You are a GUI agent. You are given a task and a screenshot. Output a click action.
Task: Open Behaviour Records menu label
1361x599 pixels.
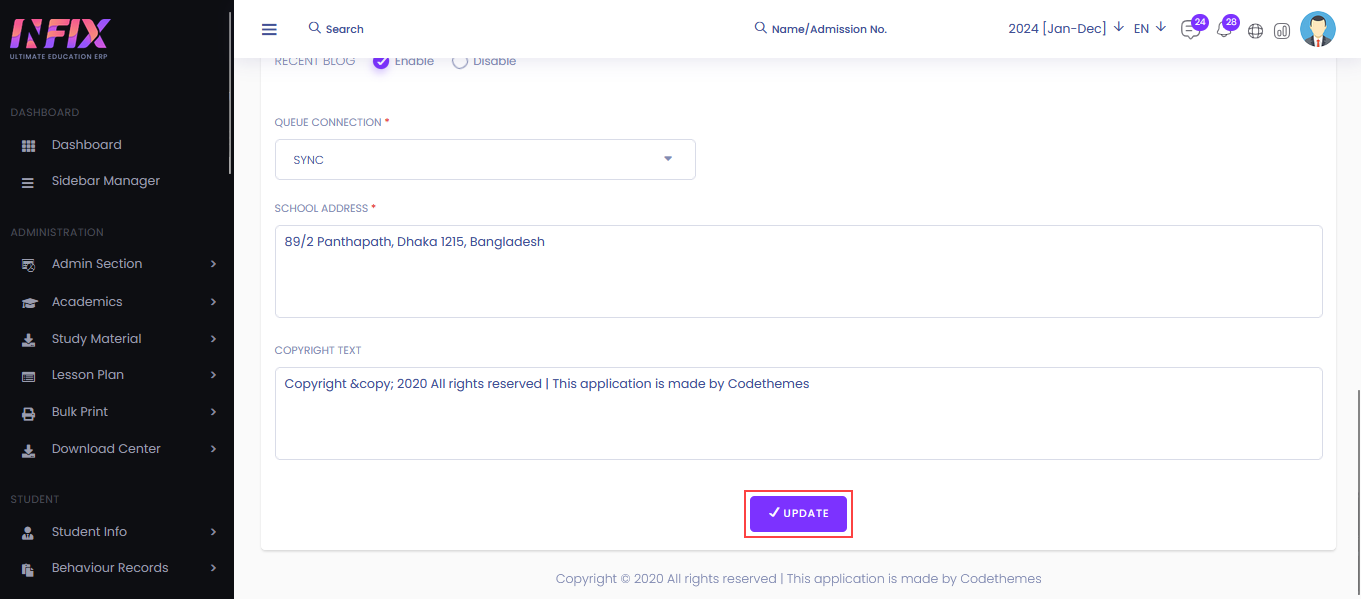coord(110,568)
